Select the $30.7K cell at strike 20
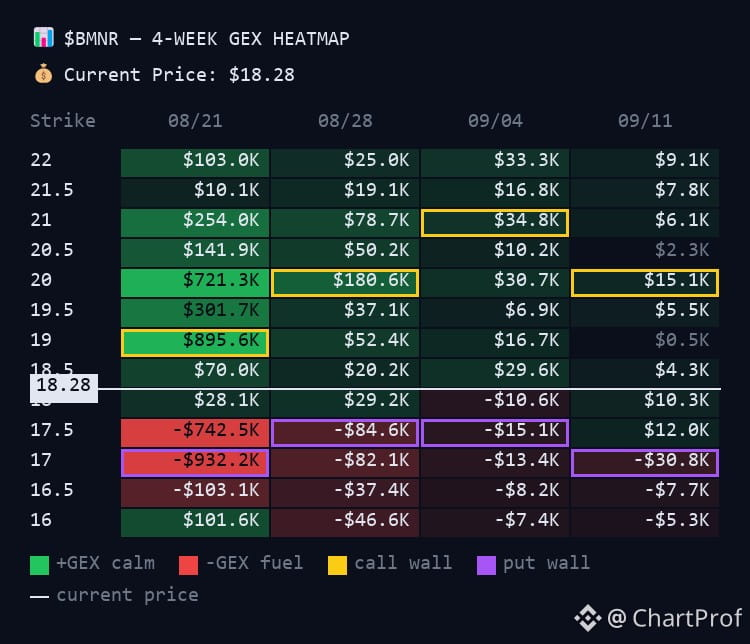The width and height of the screenshot is (750, 644). (495, 283)
